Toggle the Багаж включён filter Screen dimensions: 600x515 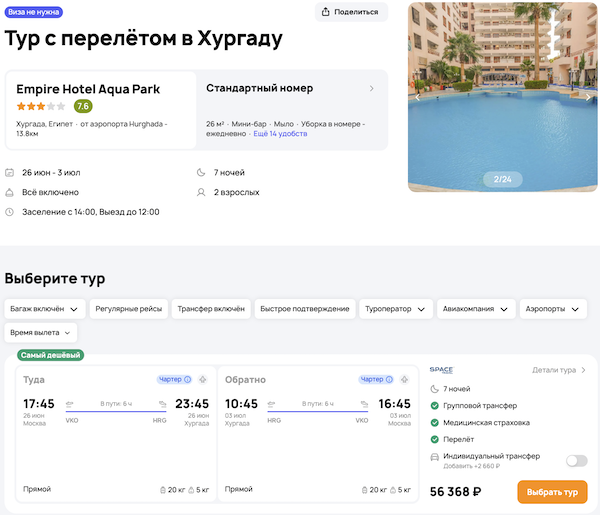tap(44, 309)
